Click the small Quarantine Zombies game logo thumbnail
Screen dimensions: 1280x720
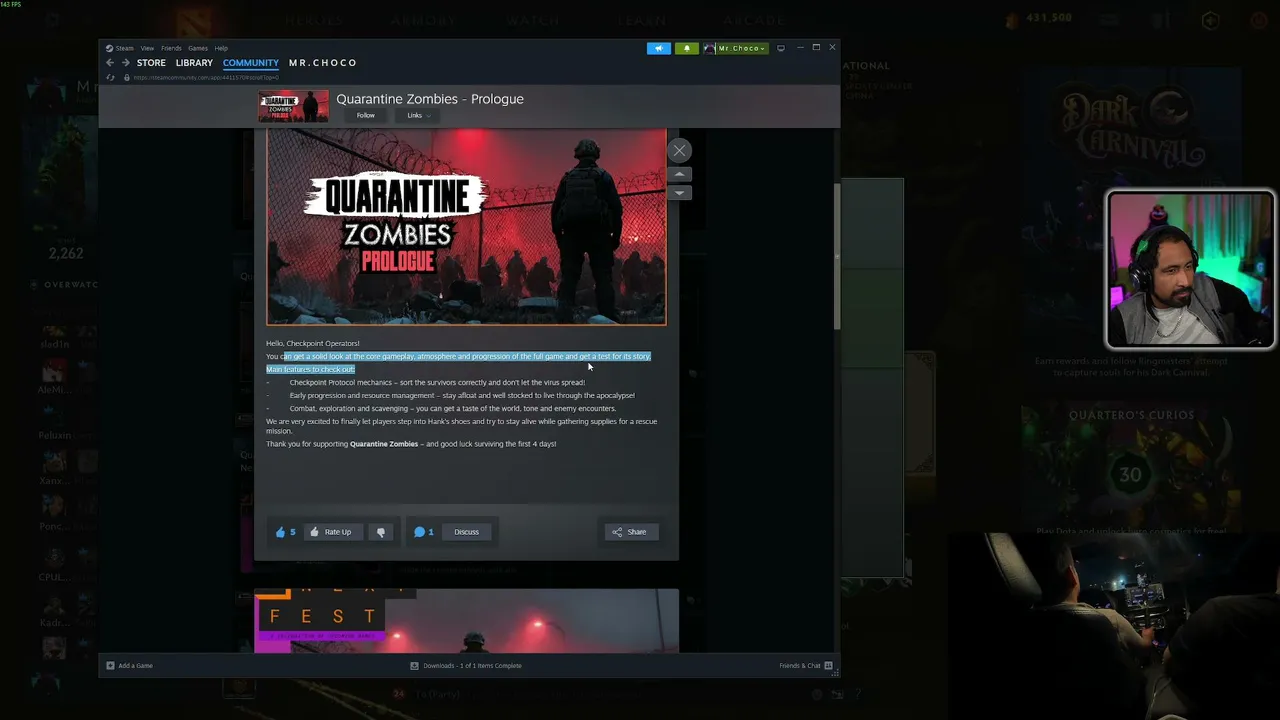[293, 106]
